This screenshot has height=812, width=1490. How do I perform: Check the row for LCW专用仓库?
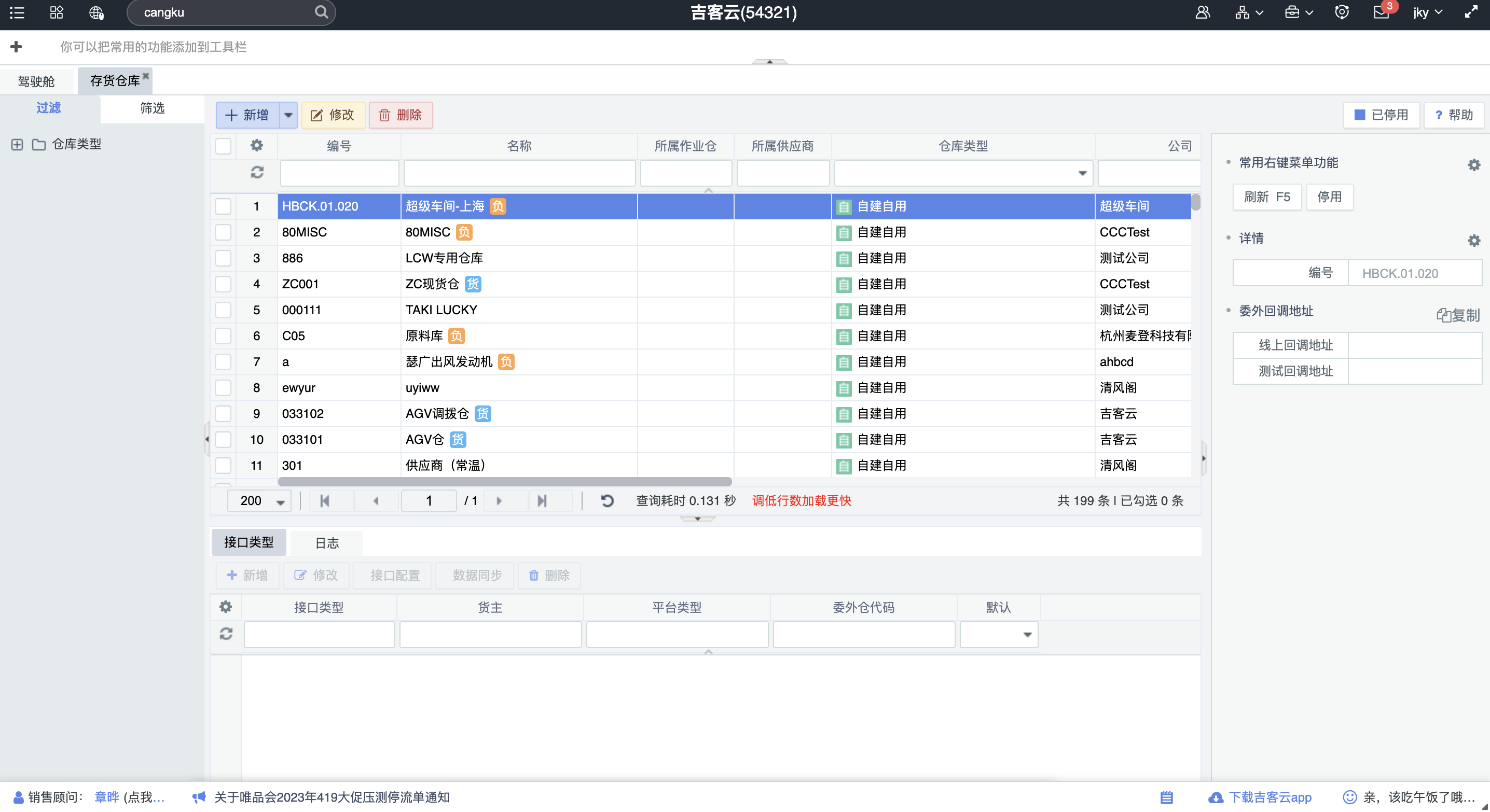(x=223, y=258)
